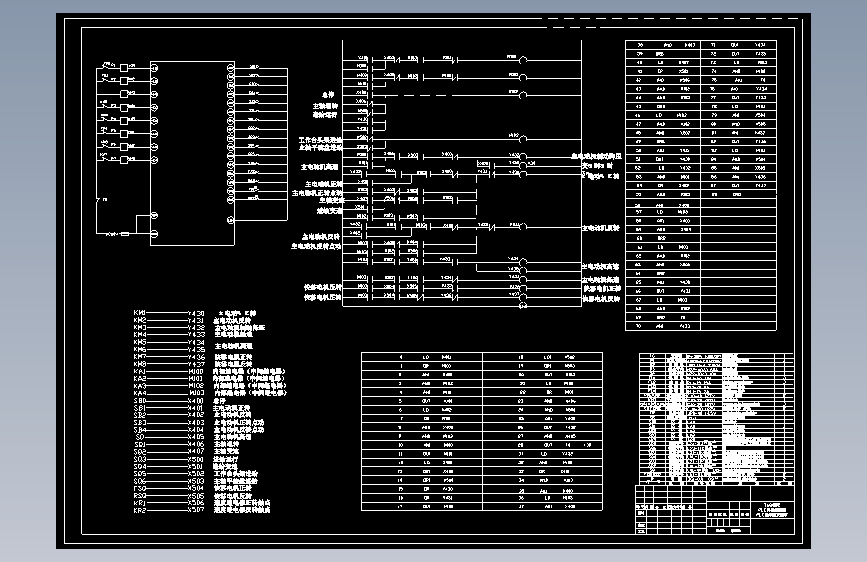Select the Y436 output address

[x=196, y=357]
